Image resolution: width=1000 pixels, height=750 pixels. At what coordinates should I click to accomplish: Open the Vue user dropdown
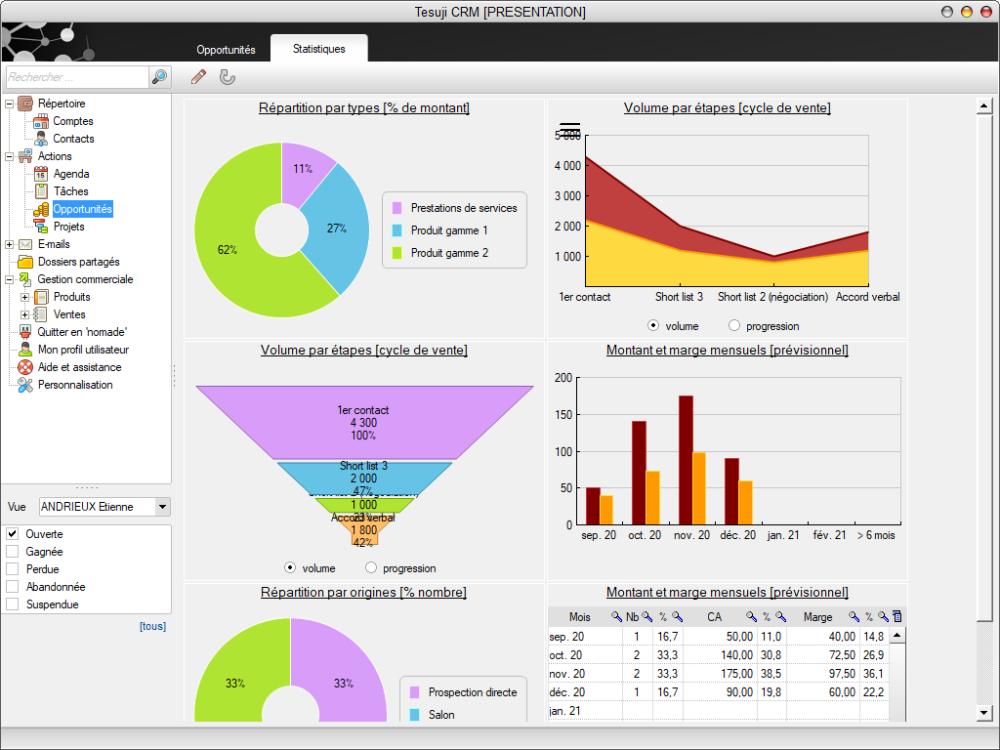click(163, 507)
